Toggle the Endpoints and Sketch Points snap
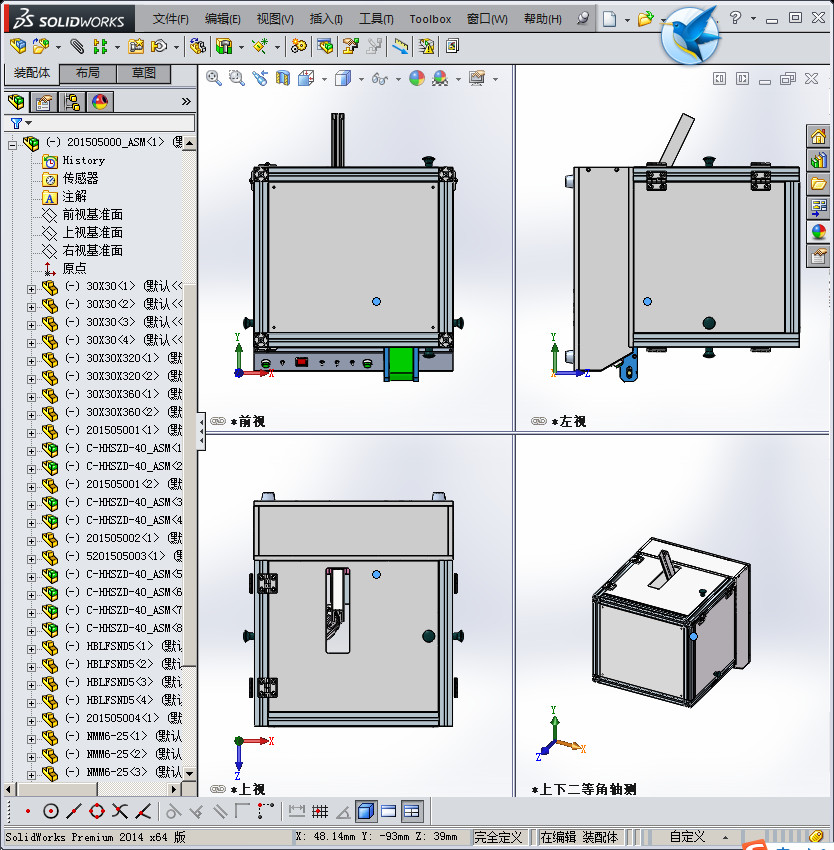 click(x=27, y=812)
